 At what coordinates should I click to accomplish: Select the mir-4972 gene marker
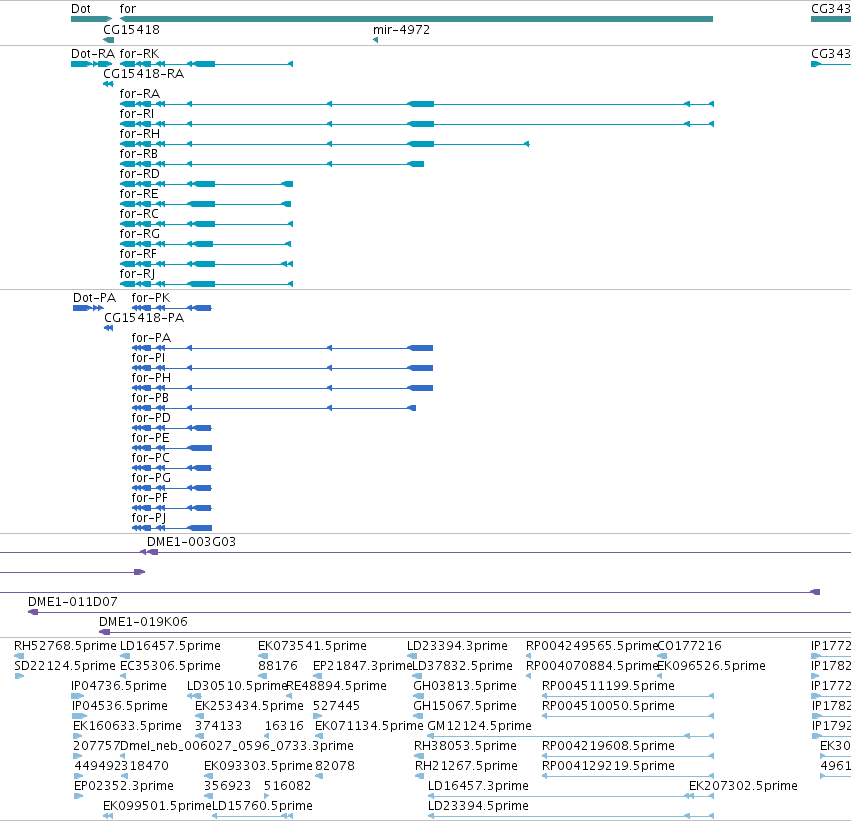point(376,40)
